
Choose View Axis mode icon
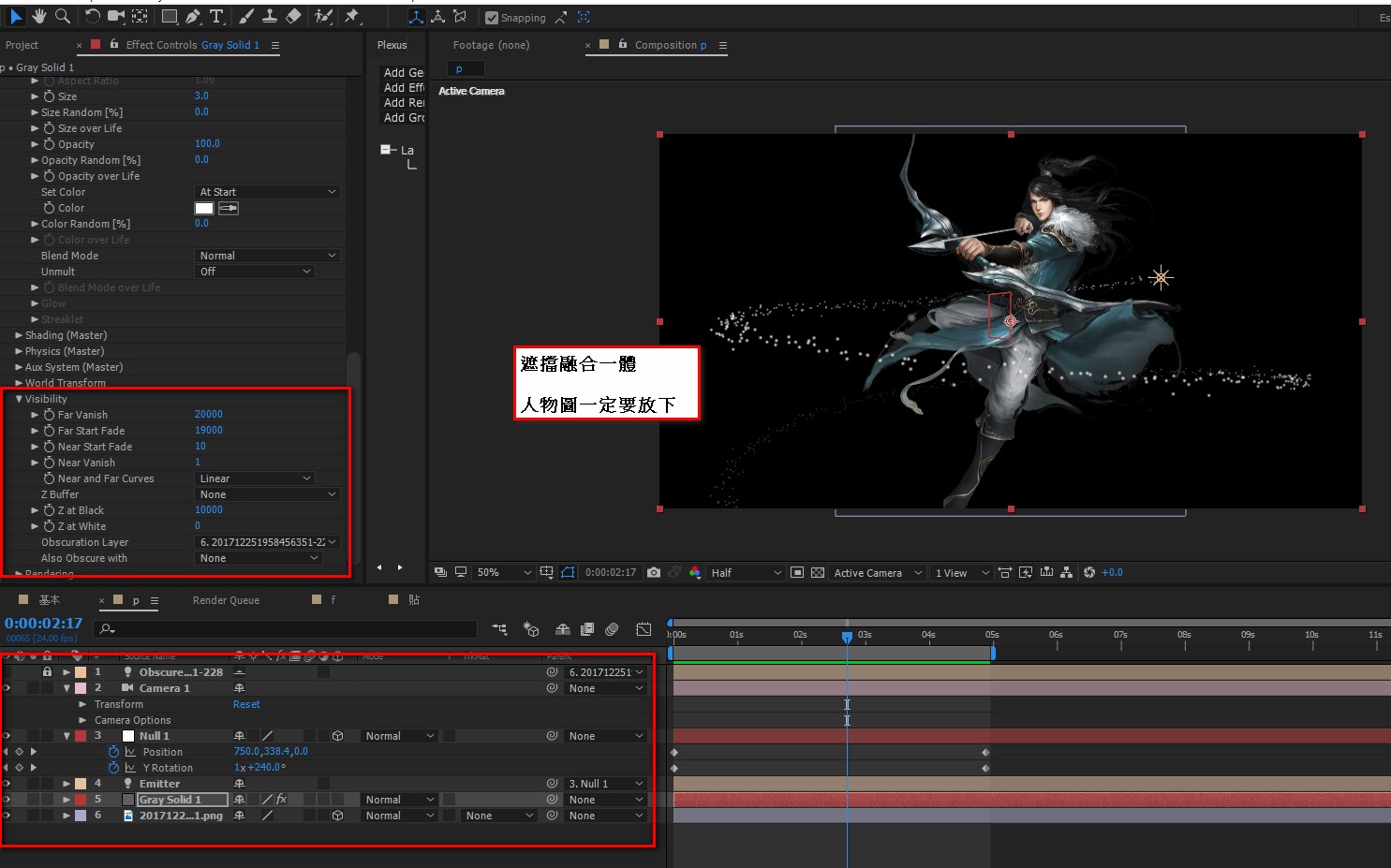click(x=459, y=17)
